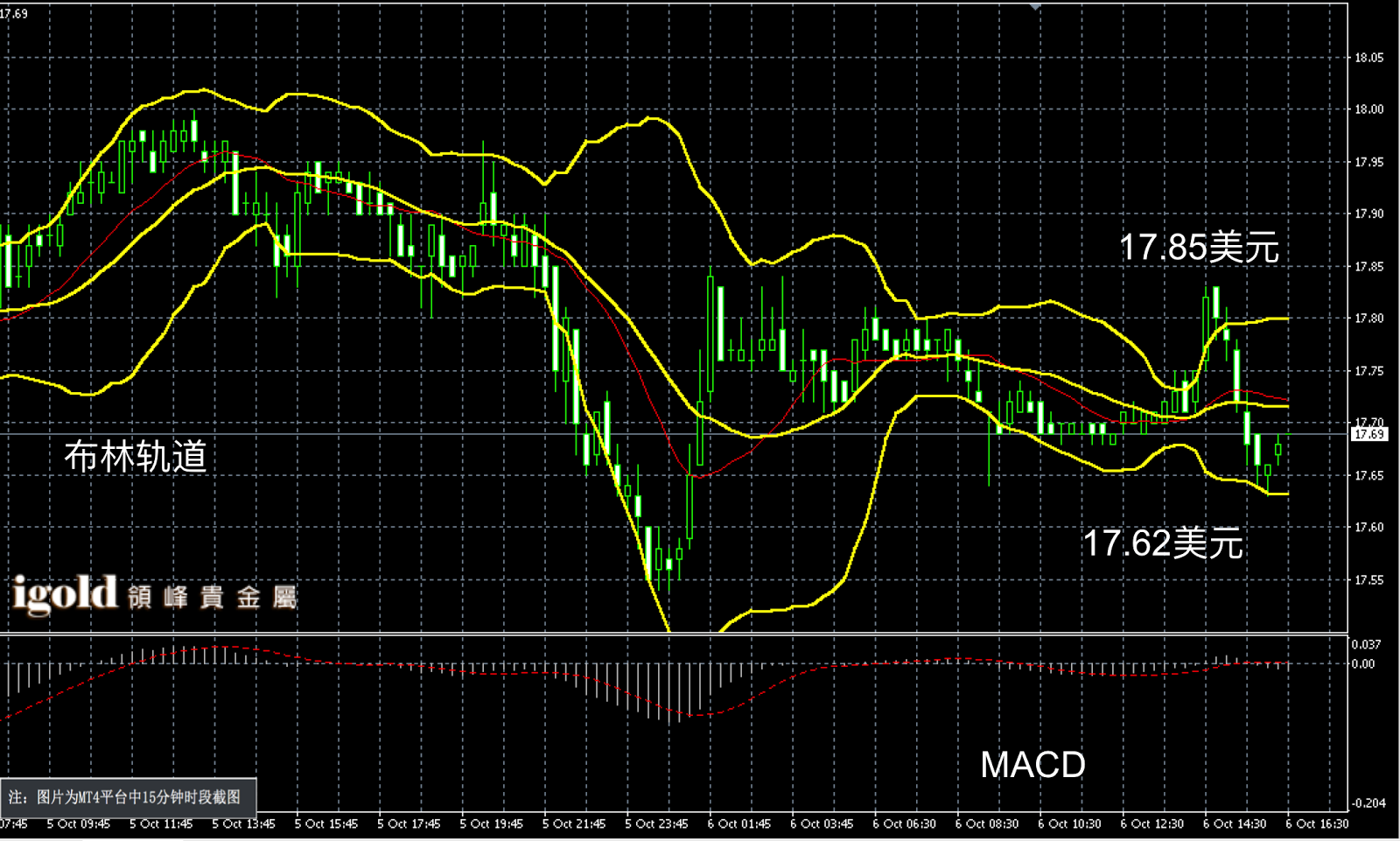
Task: Click the 17.62美元 annotation
Action: tap(1163, 543)
